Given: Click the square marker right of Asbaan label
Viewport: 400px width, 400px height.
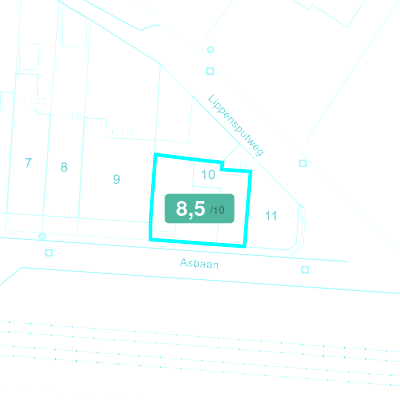Looking at the screenshot, I should (x=305, y=270).
